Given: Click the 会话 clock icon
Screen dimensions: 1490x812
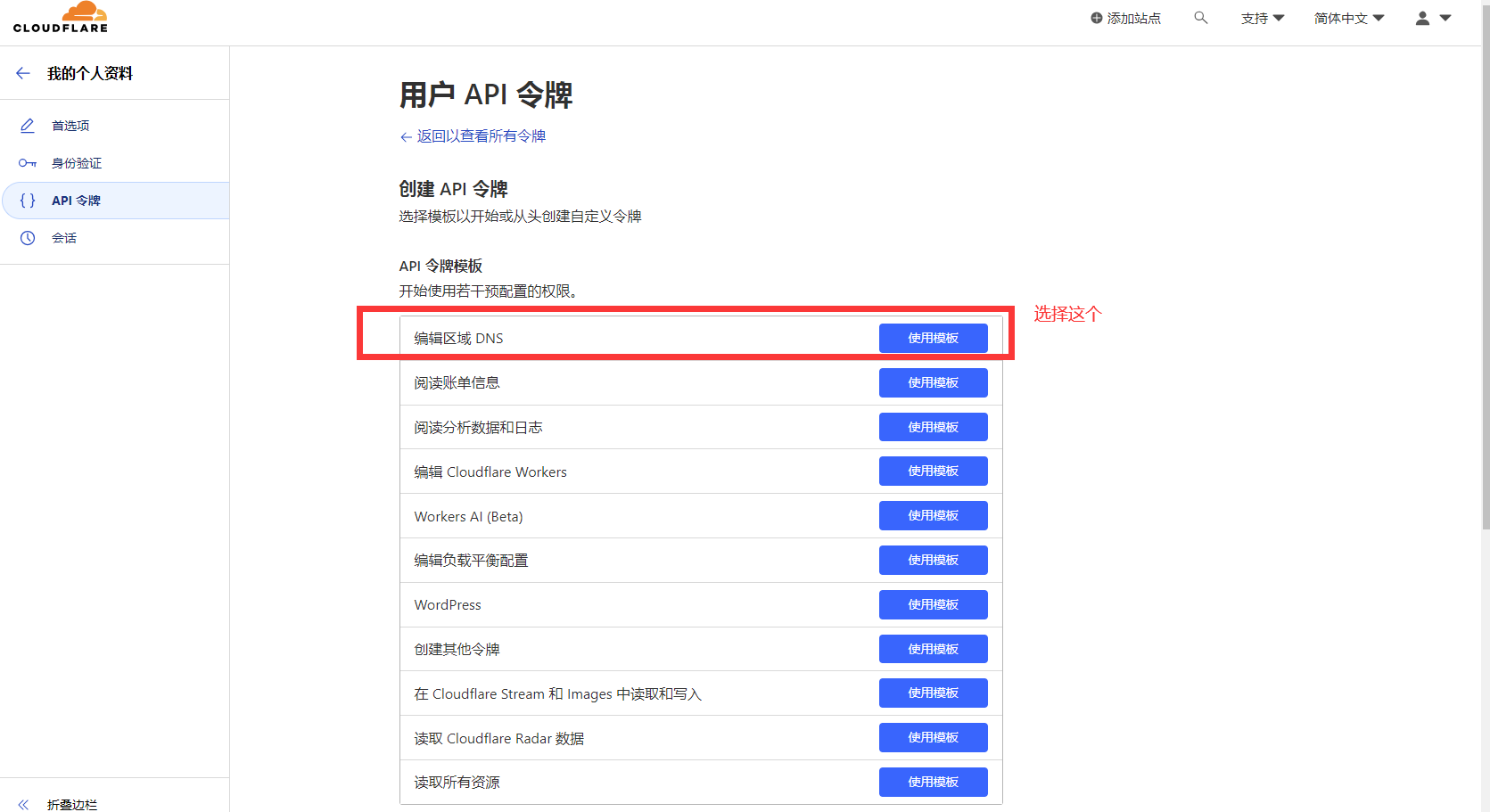Looking at the screenshot, I should click(x=28, y=238).
